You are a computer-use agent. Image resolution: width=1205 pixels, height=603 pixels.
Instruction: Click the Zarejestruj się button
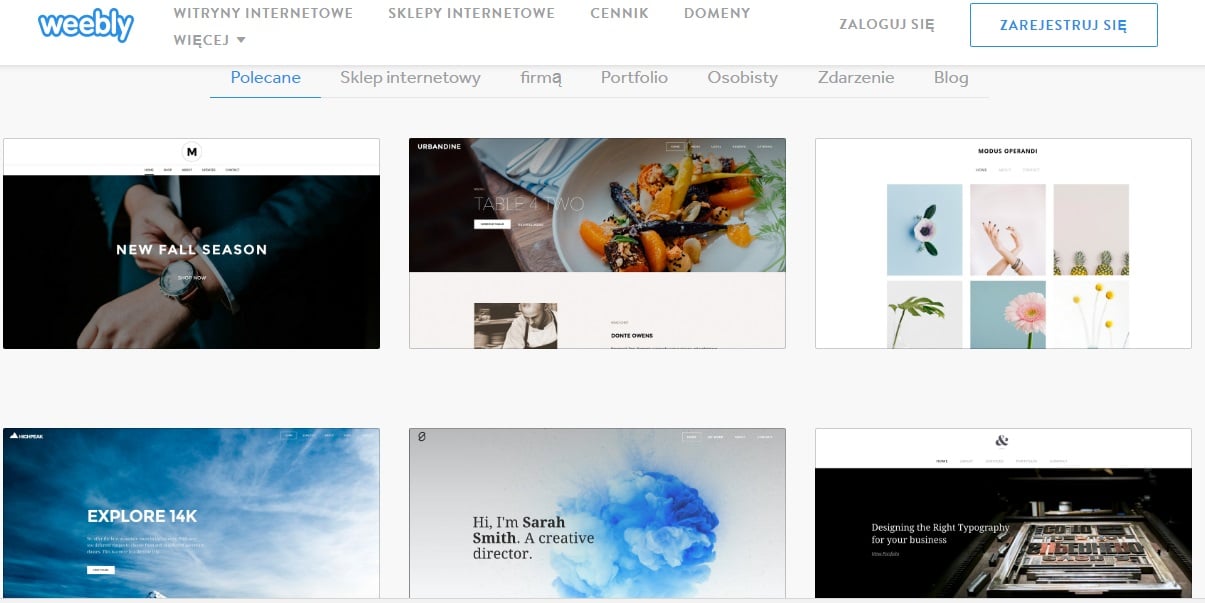pos(1063,25)
